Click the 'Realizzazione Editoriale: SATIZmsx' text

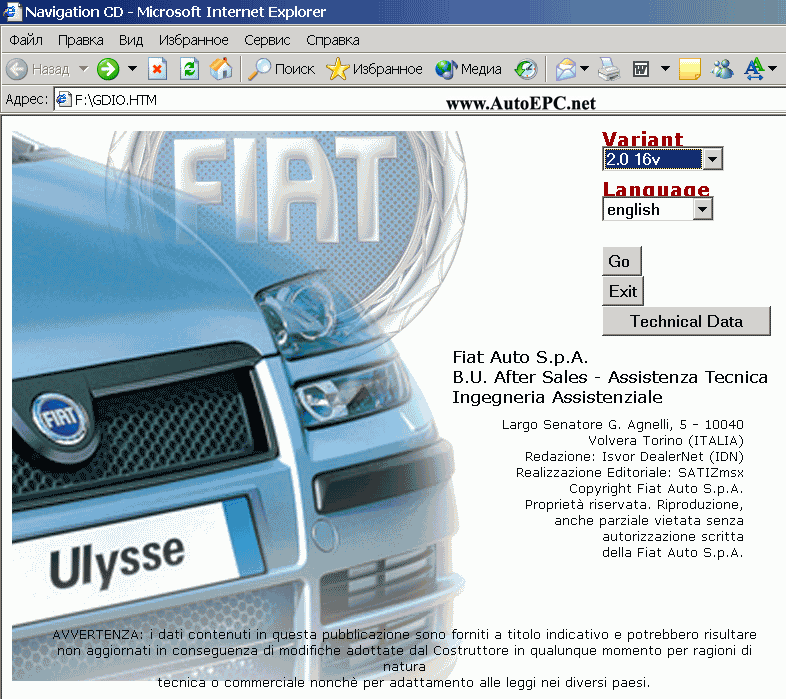tap(630, 472)
